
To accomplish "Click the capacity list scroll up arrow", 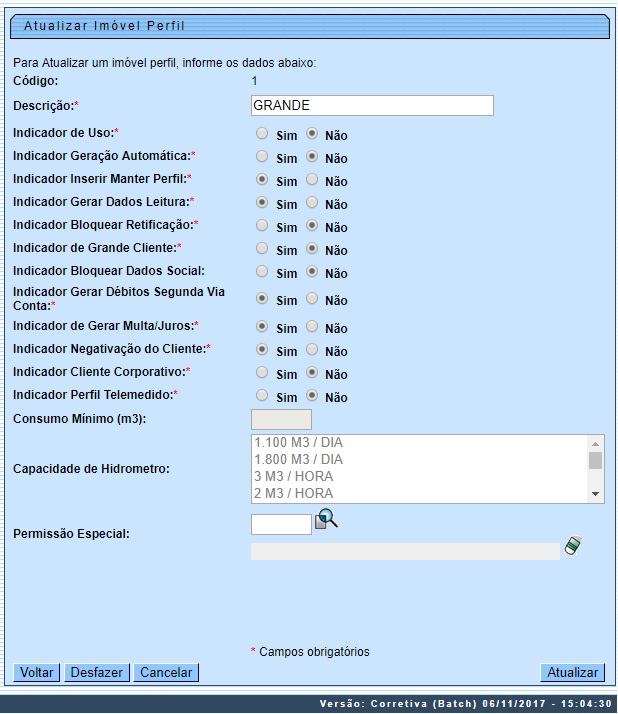I will click(x=596, y=442).
